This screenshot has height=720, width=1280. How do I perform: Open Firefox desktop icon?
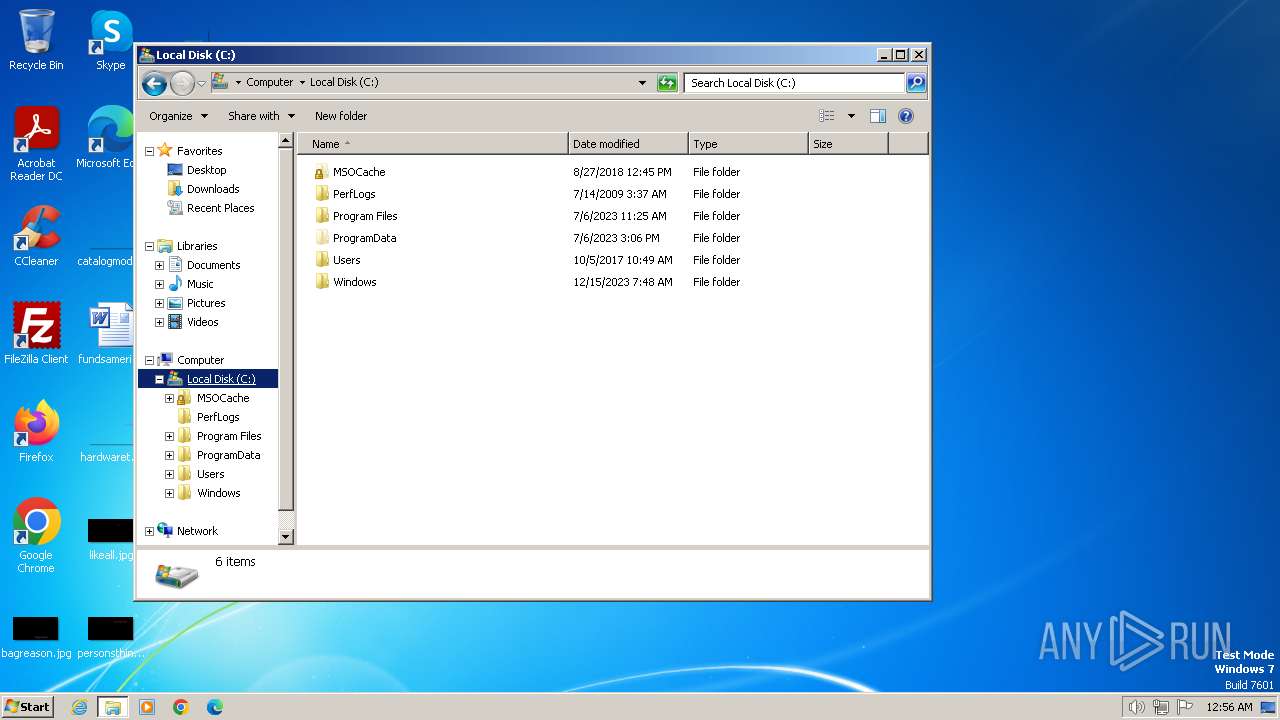pos(36,431)
